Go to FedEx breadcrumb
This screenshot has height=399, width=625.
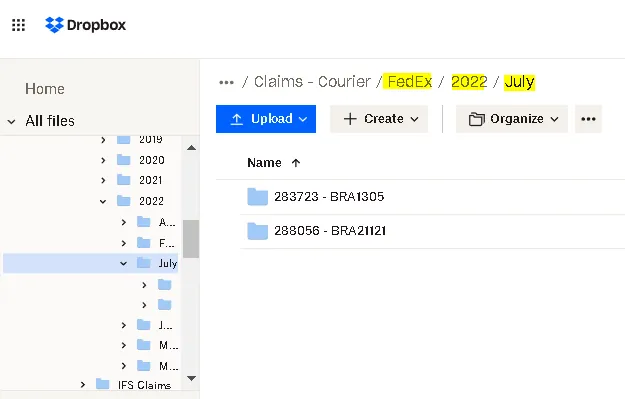[x=409, y=82]
